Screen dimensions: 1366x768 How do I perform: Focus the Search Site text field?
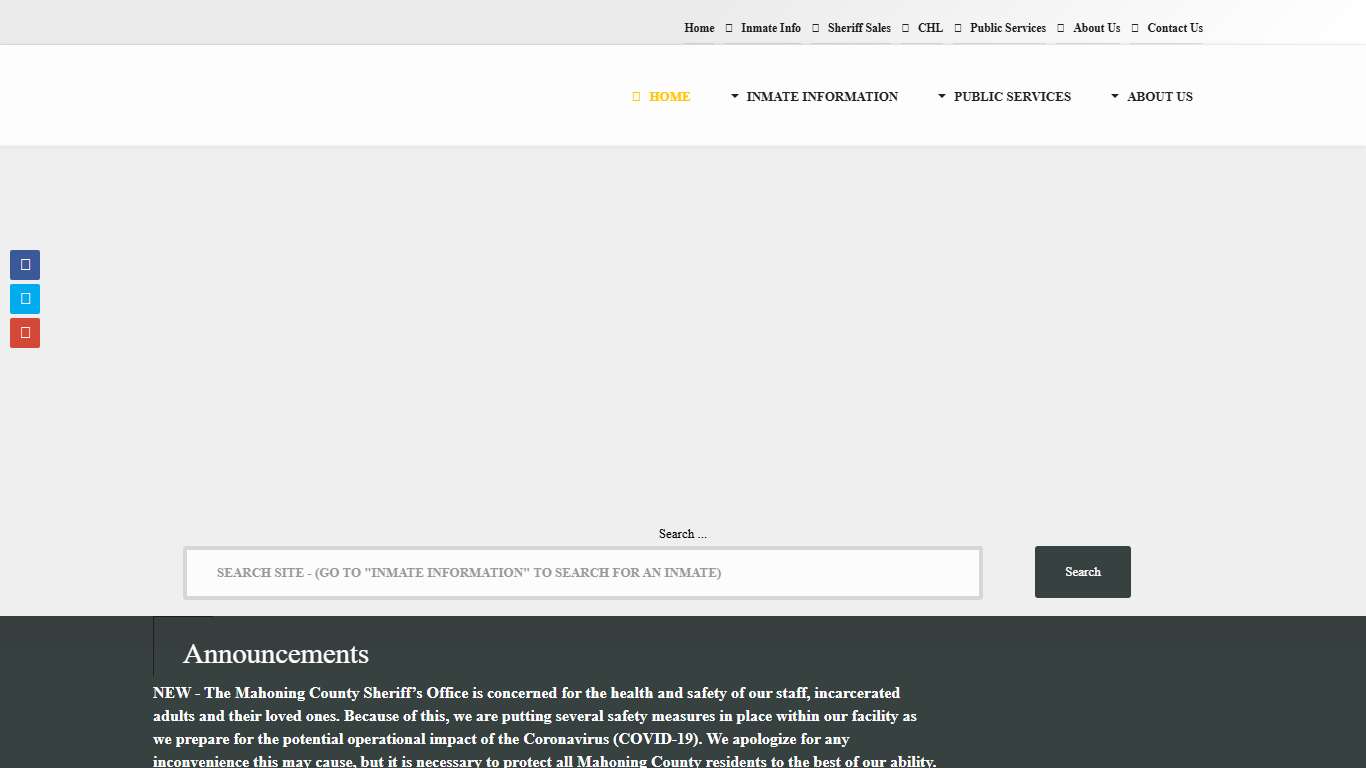(x=583, y=573)
